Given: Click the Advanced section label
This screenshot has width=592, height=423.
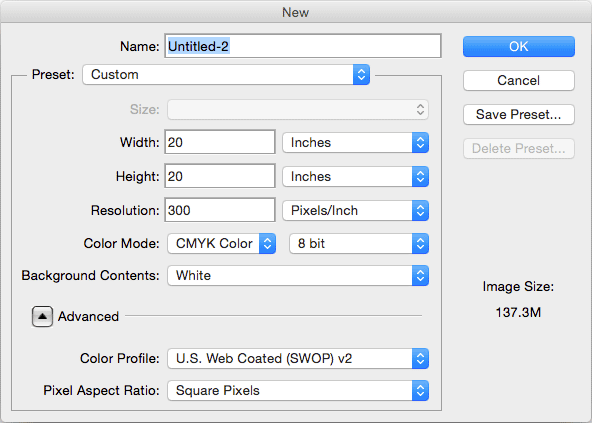Looking at the screenshot, I should pyautogui.click(x=88, y=316).
